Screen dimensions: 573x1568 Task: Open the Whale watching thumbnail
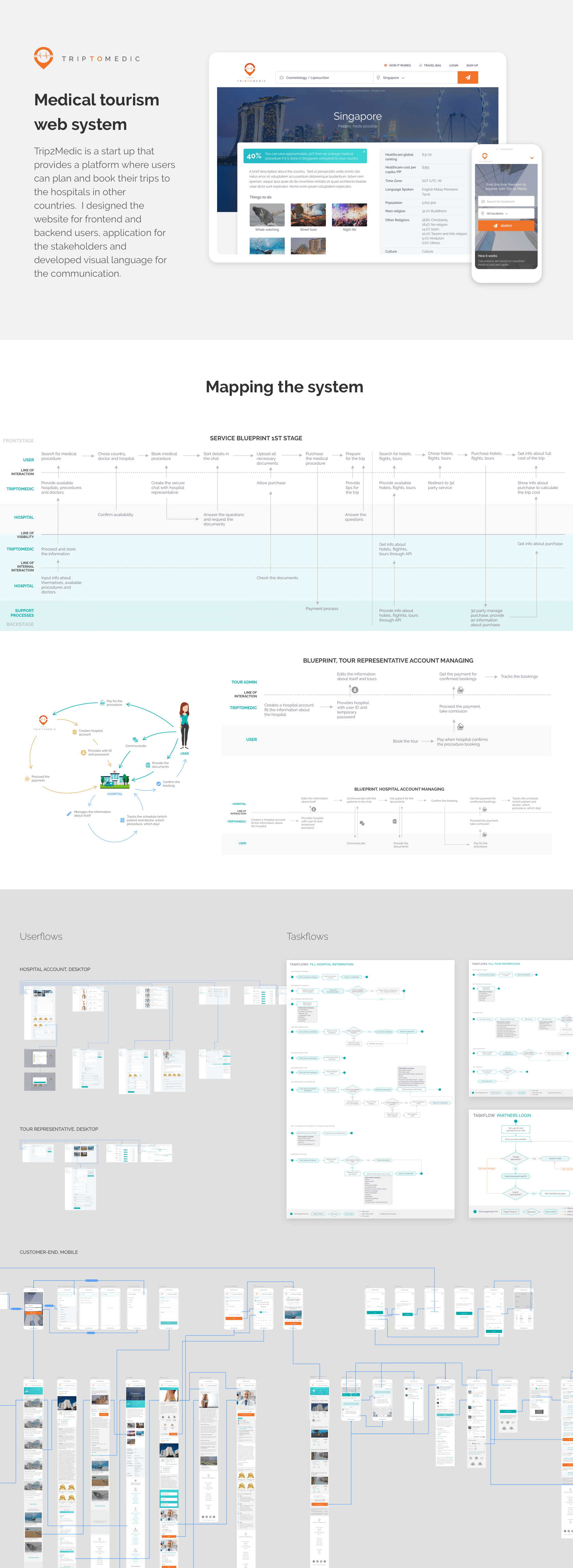[267, 216]
